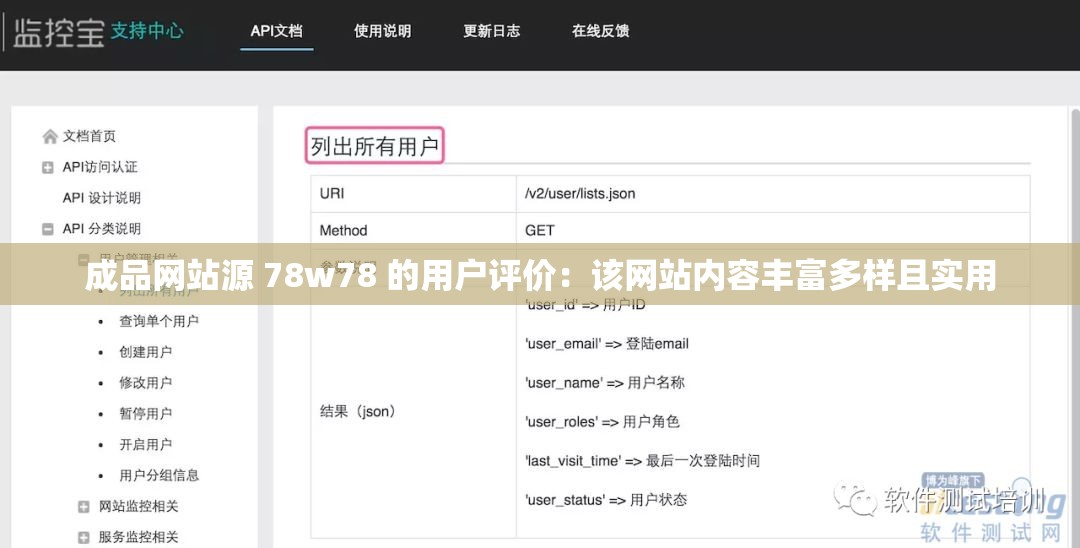Click the 'user_email' => 登陆email line
This screenshot has height=548, width=1080.
coord(607,344)
